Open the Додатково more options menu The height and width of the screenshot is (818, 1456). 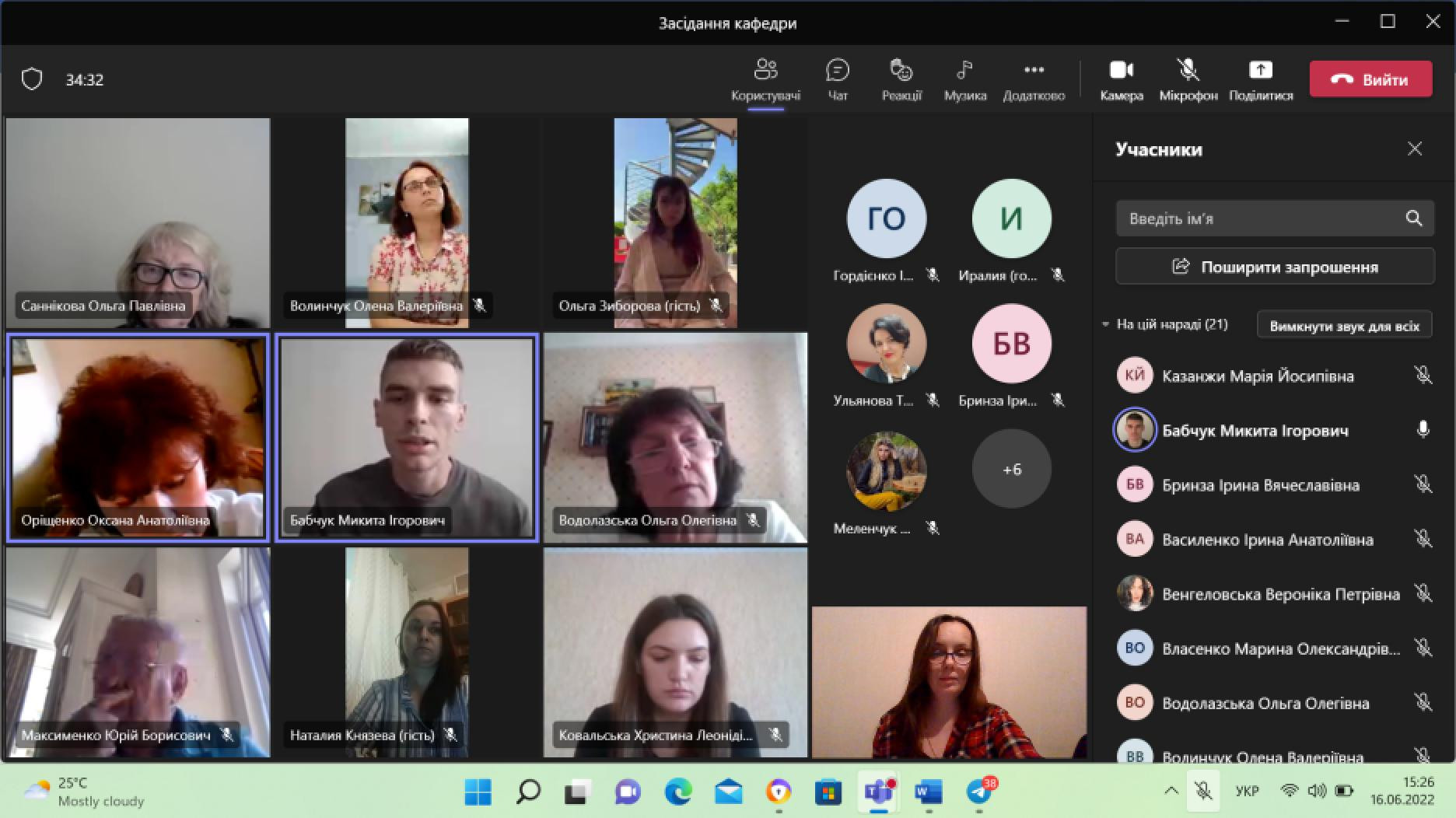click(1034, 79)
